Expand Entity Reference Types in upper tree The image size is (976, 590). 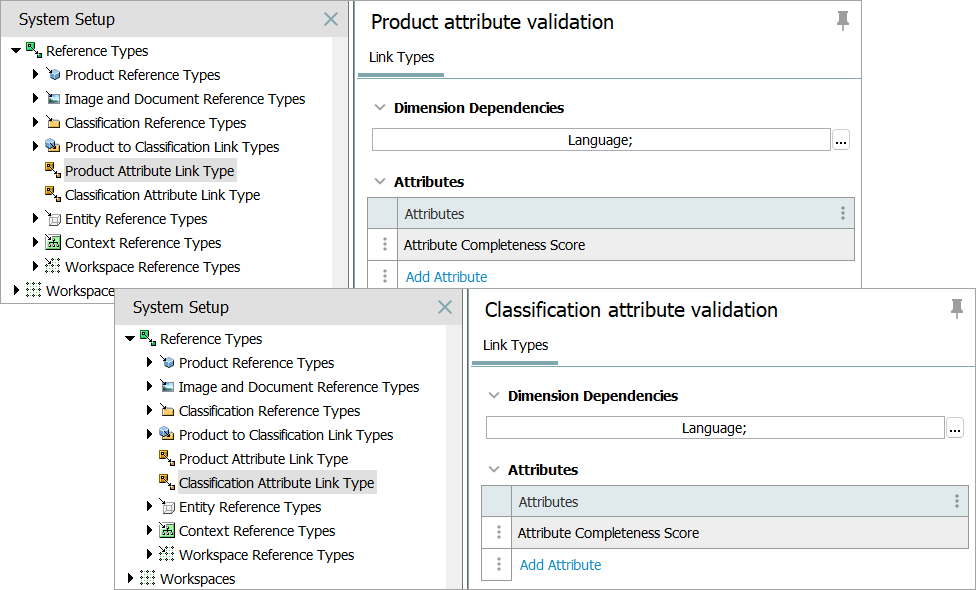point(35,218)
